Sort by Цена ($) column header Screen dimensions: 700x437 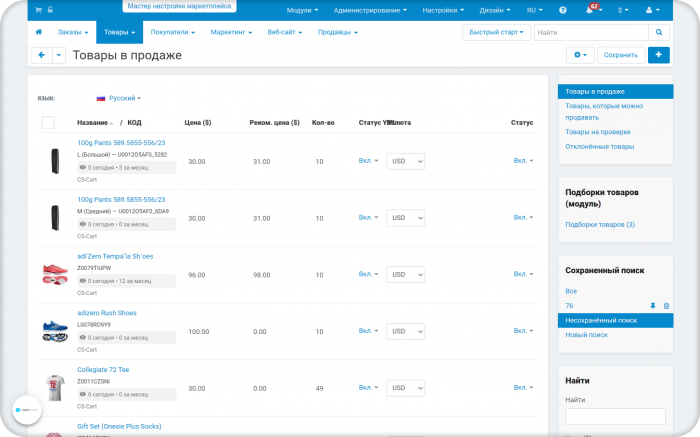click(198, 123)
